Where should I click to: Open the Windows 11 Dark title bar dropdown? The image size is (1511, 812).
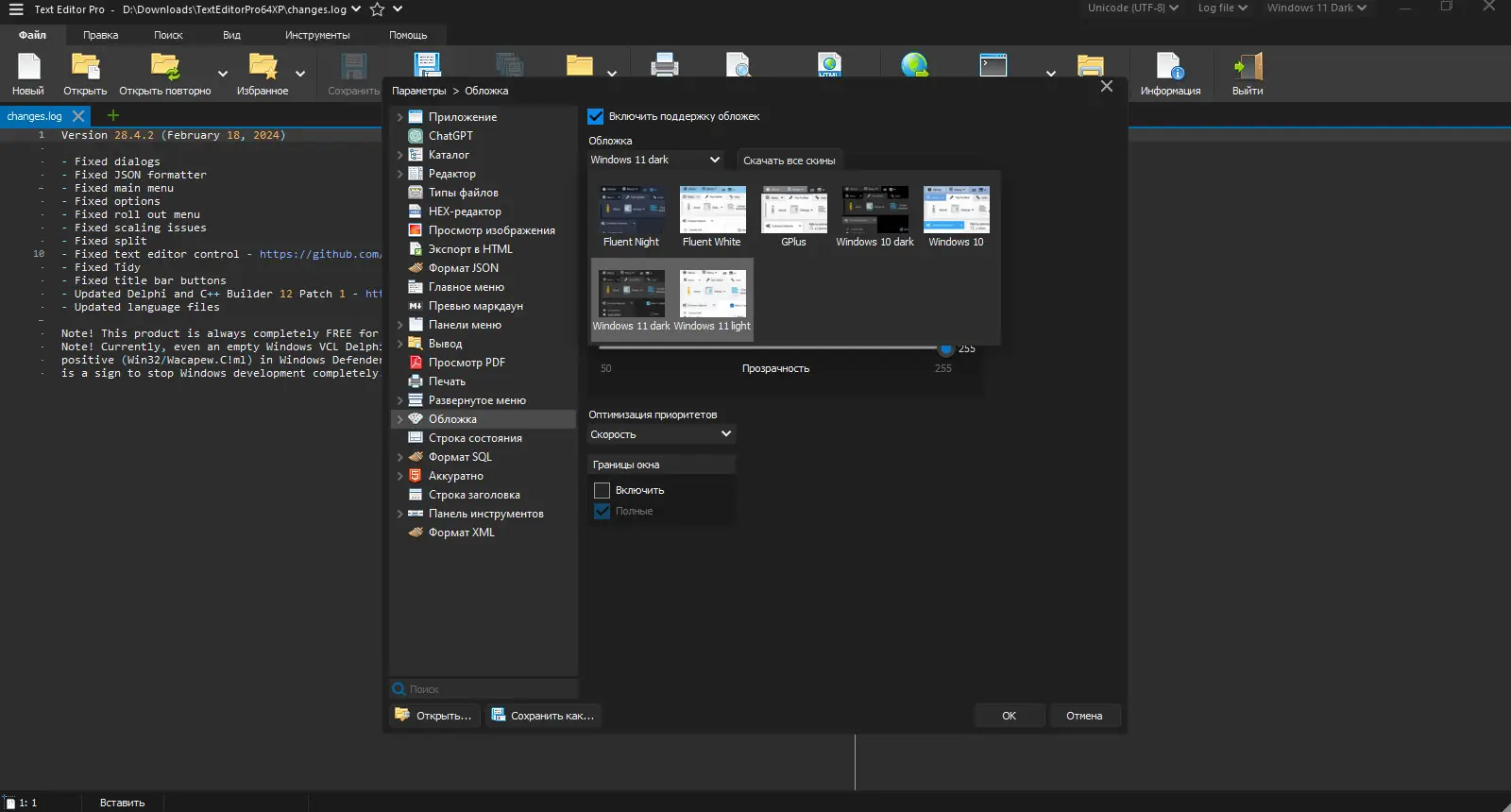point(1316,8)
